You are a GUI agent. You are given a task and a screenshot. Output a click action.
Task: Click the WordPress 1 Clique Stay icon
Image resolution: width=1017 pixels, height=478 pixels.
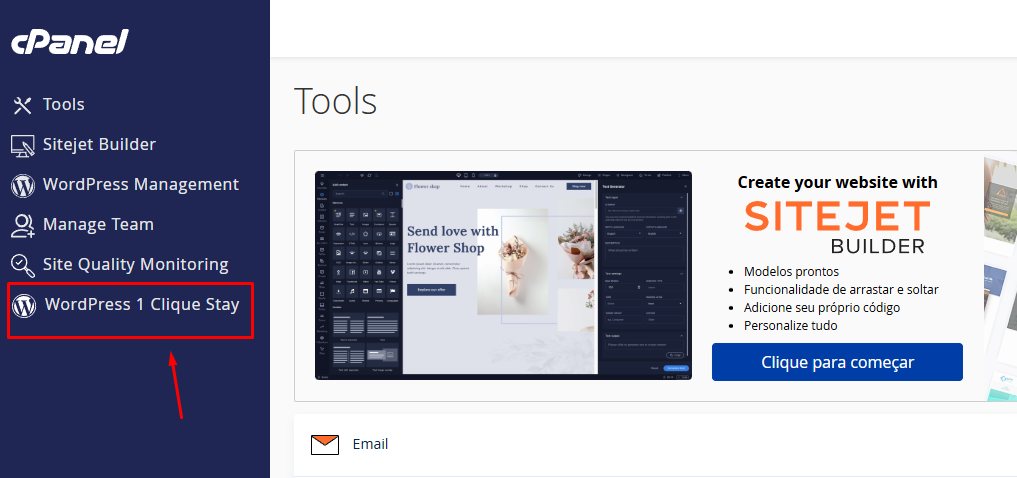(x=25, y=305)
